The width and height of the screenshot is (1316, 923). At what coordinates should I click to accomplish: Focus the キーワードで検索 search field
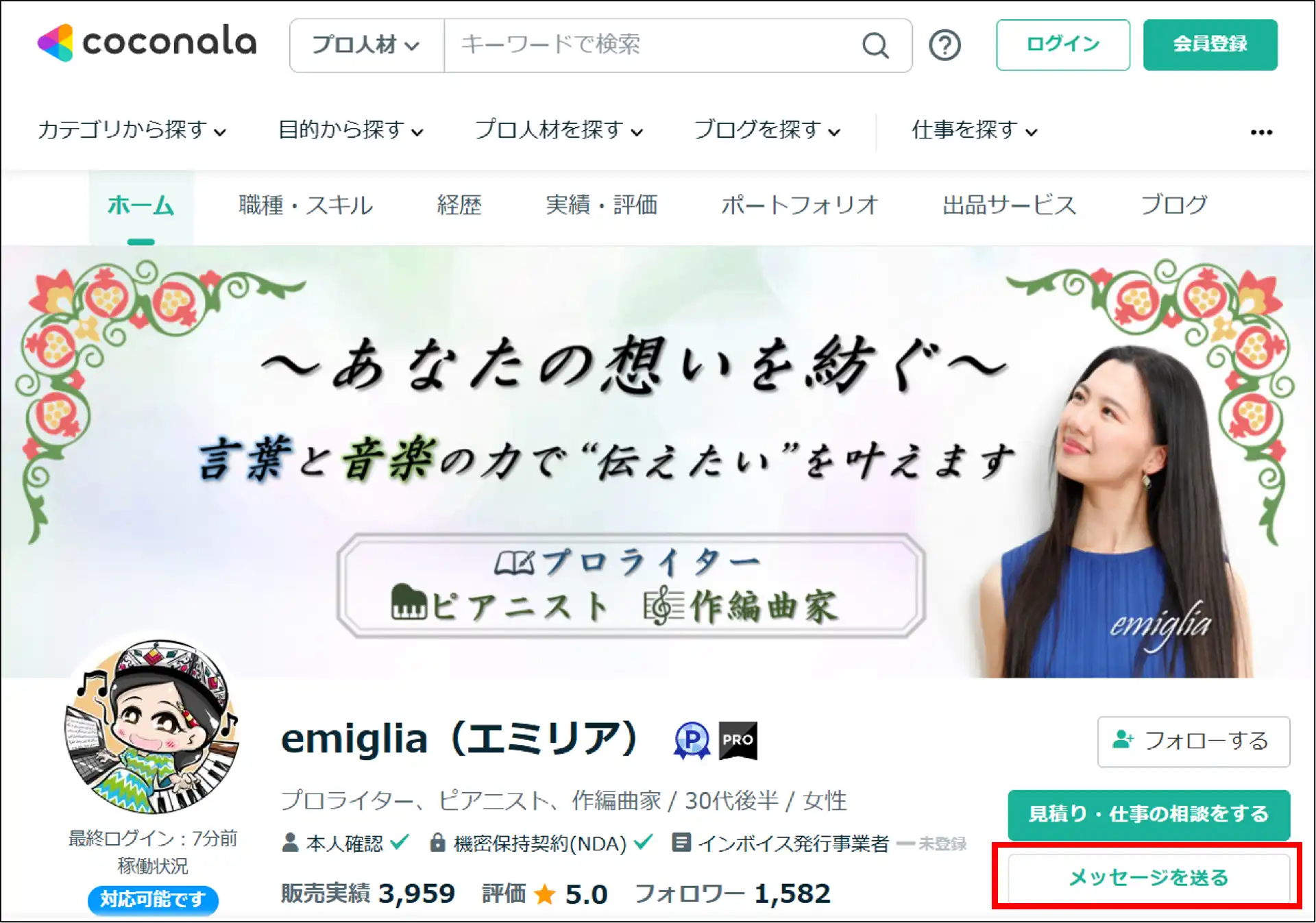pos(651,45)
